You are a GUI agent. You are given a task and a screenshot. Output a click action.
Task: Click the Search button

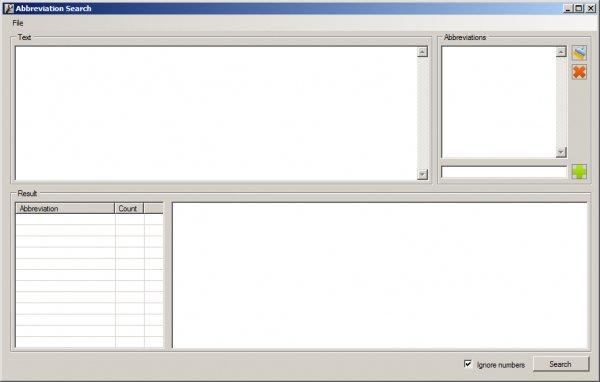tap(561, 364)
